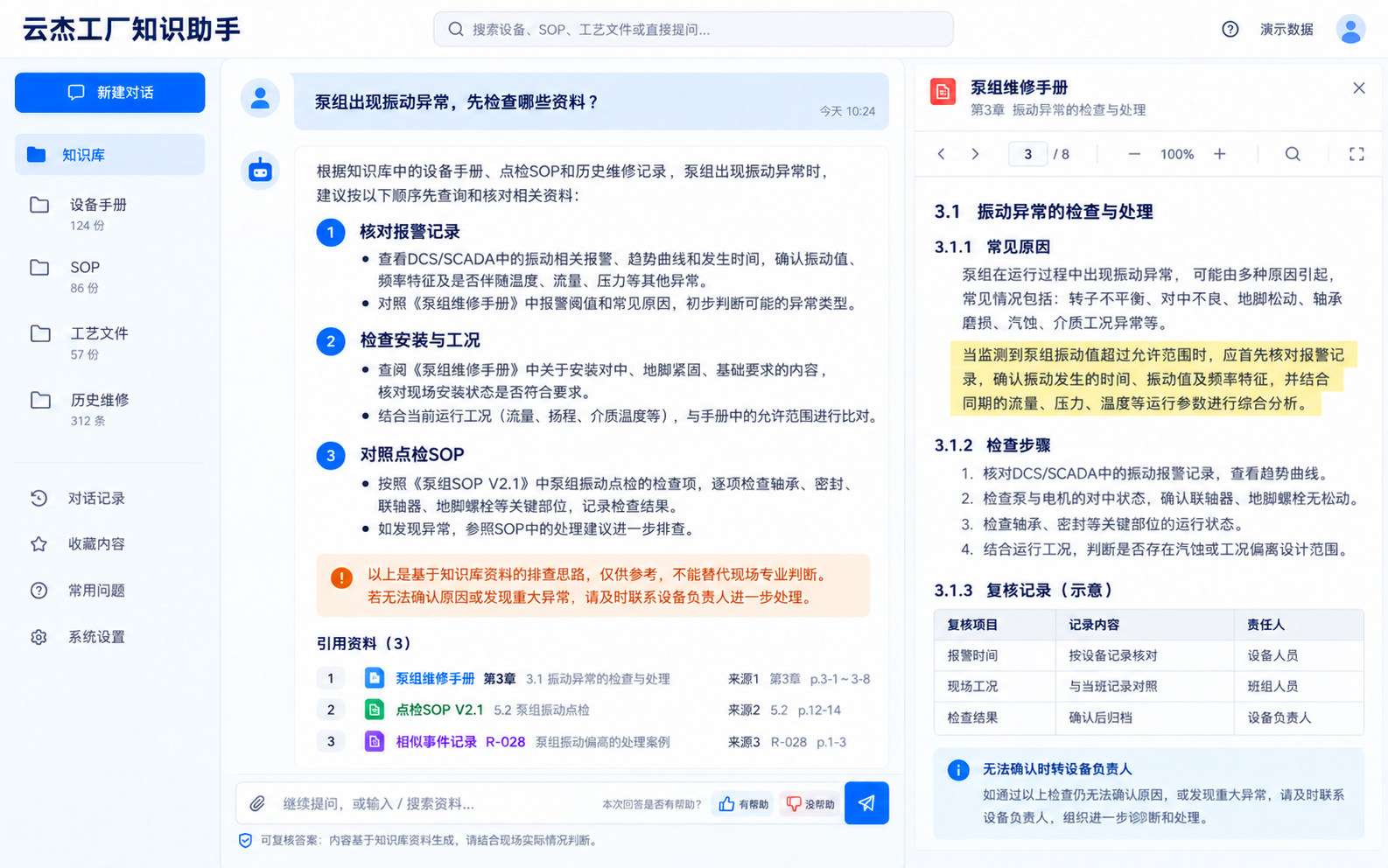
Task: Open the user avatar profile icon
Action: 1350,30
